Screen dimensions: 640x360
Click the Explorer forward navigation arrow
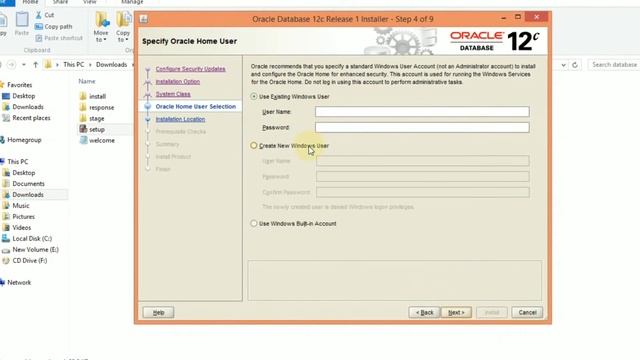click(x=11, y=64)
